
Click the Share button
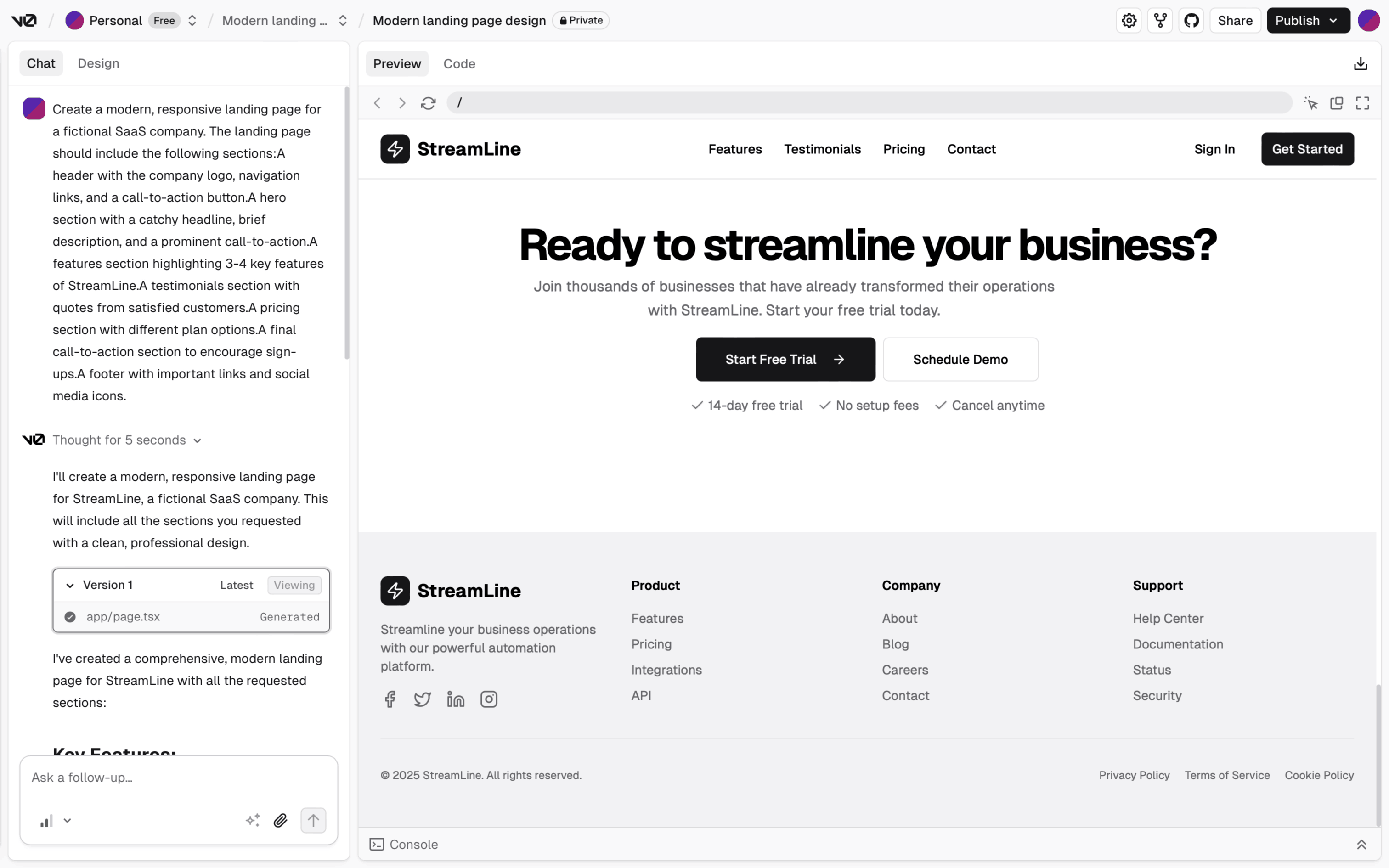1235,21
